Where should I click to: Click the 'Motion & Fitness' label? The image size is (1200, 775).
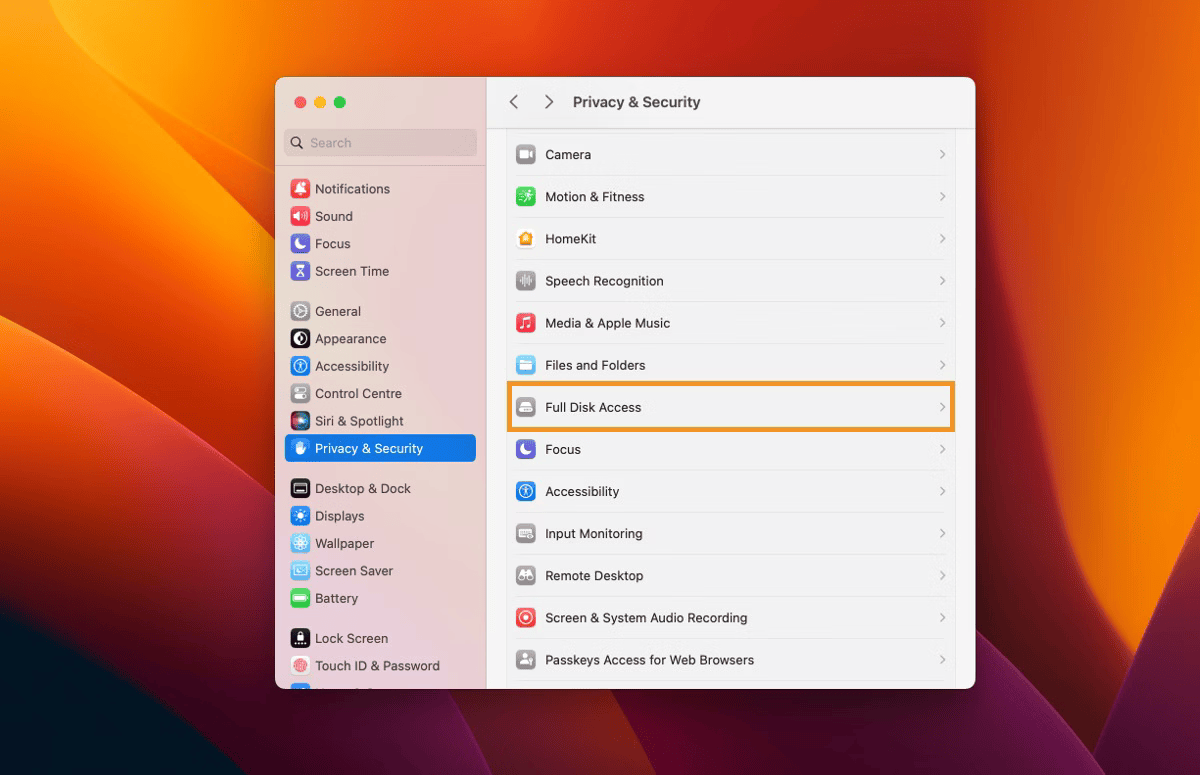(x=595, y=197)
